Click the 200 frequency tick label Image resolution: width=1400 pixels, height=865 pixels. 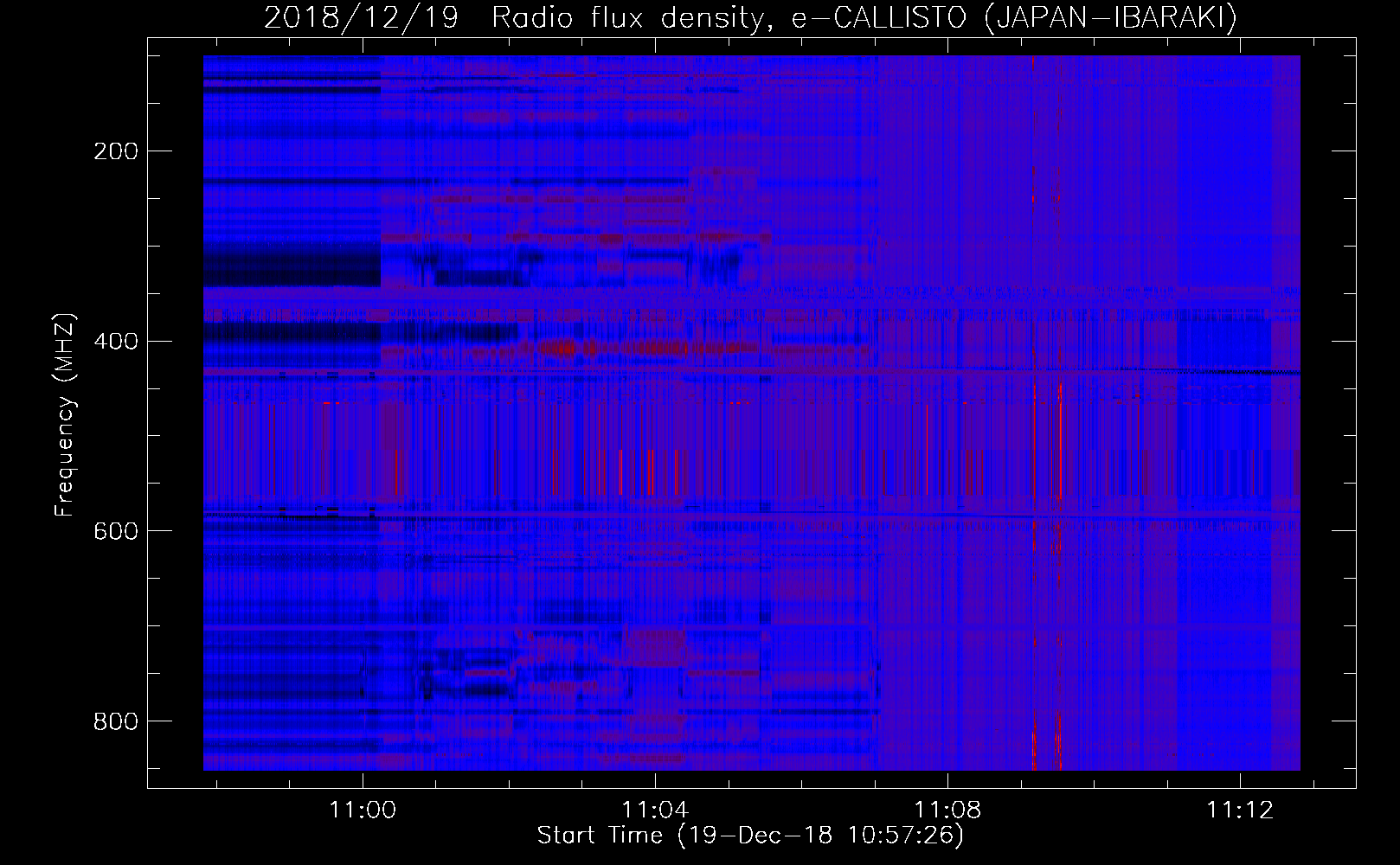point(116,151)
